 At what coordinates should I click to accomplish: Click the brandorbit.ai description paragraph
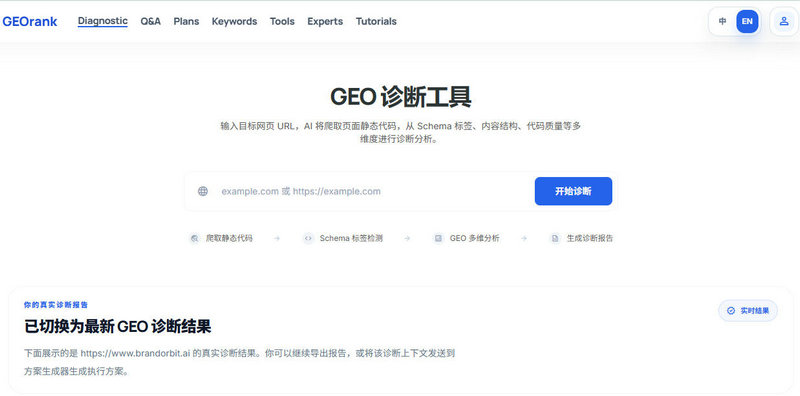[239, 362]
